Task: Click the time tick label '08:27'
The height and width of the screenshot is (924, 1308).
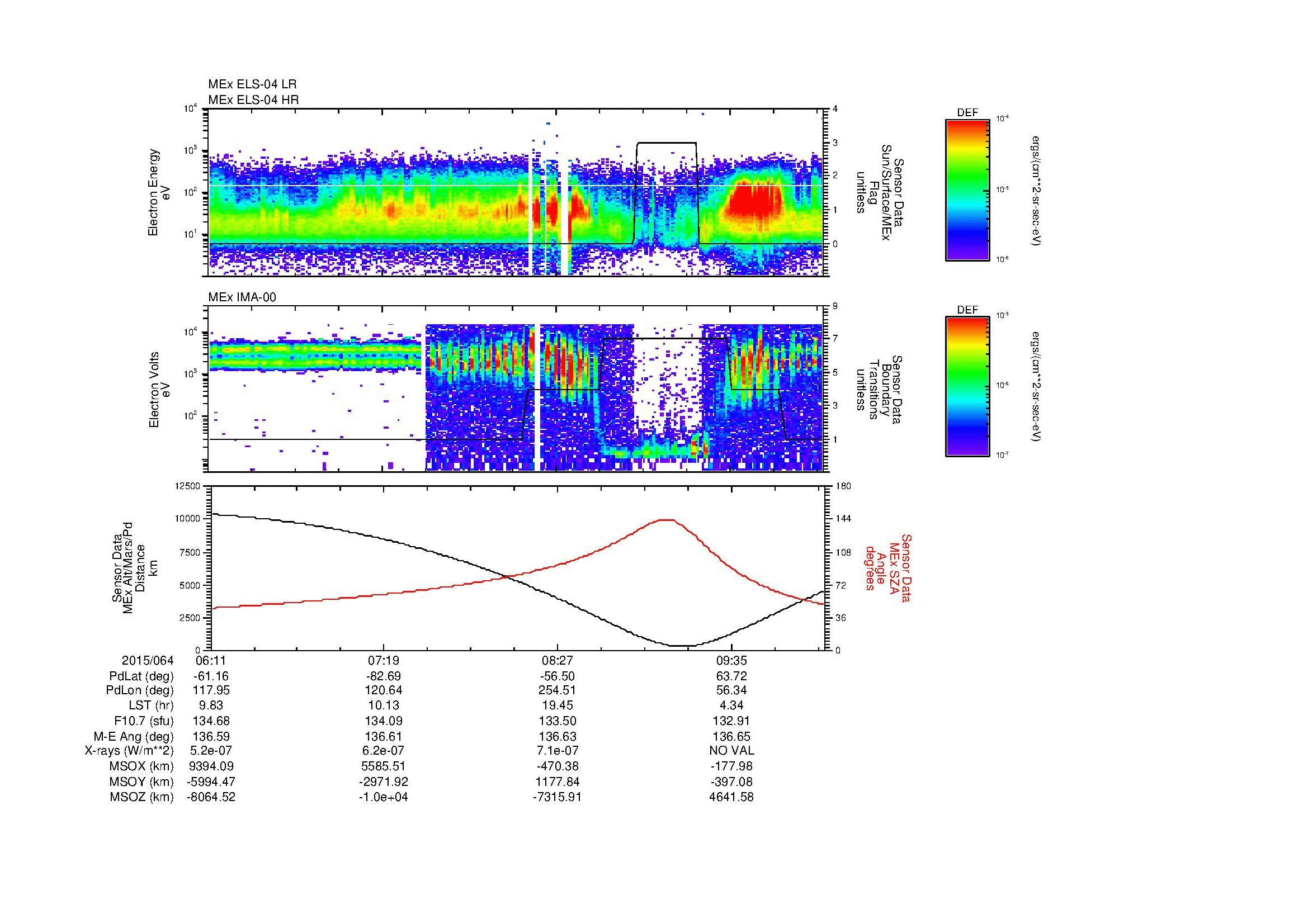Action: click(x=557, y=660)
